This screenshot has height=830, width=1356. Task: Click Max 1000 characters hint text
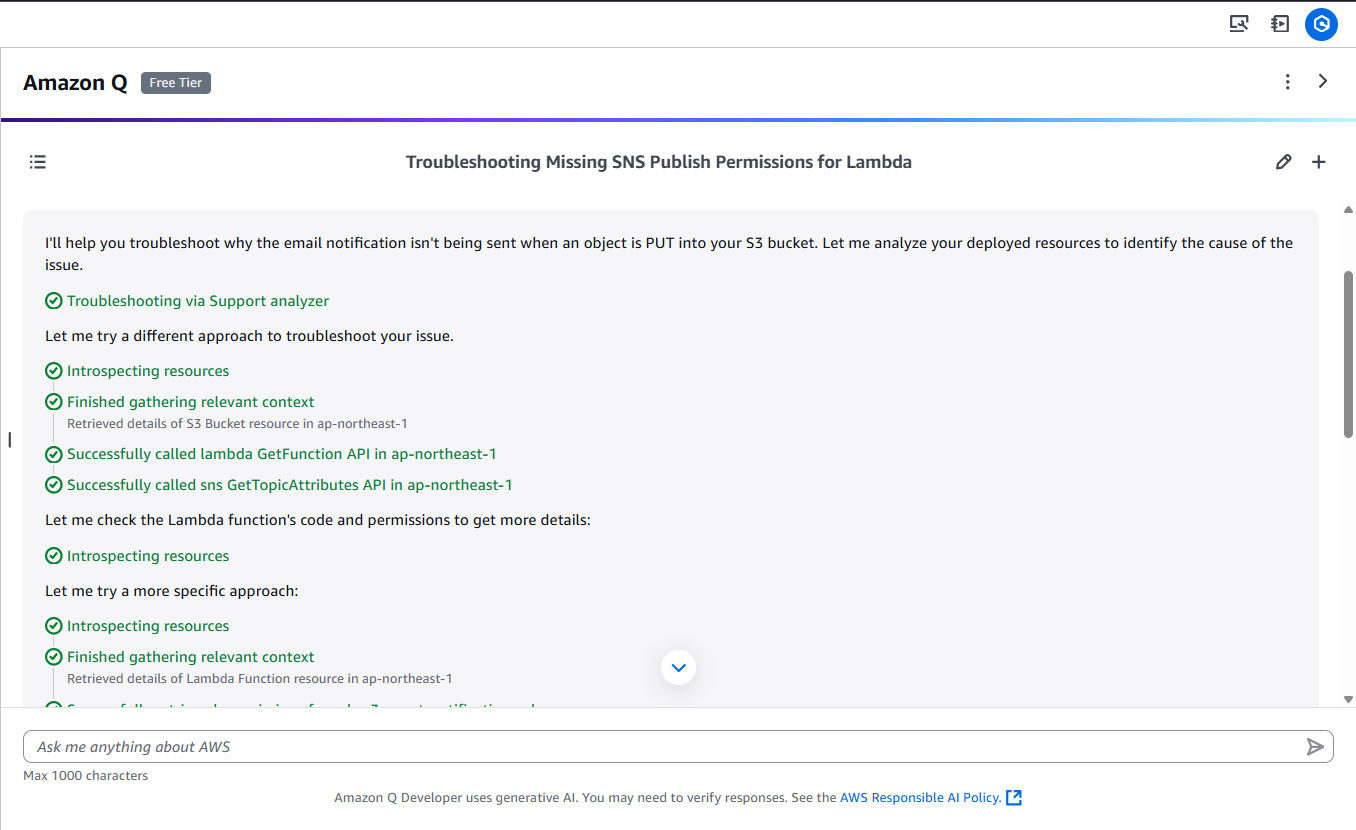tap(86, 776)
